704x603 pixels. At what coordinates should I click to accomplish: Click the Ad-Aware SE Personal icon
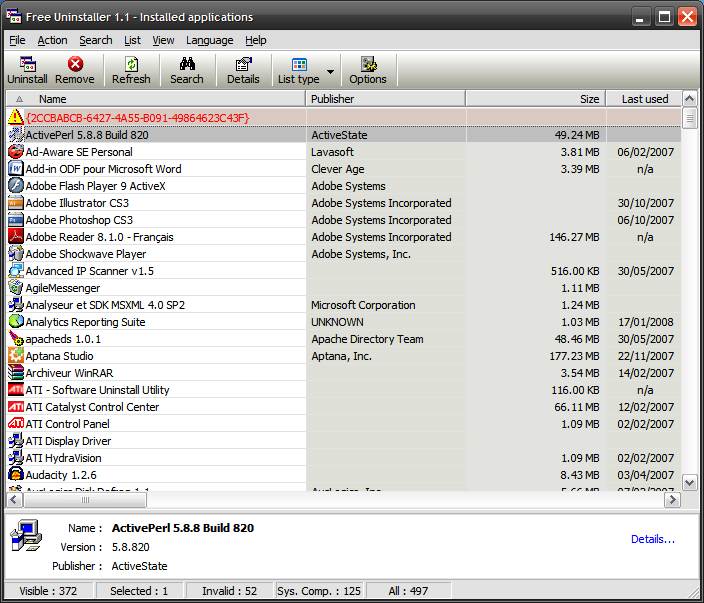(x=16, y=151)
